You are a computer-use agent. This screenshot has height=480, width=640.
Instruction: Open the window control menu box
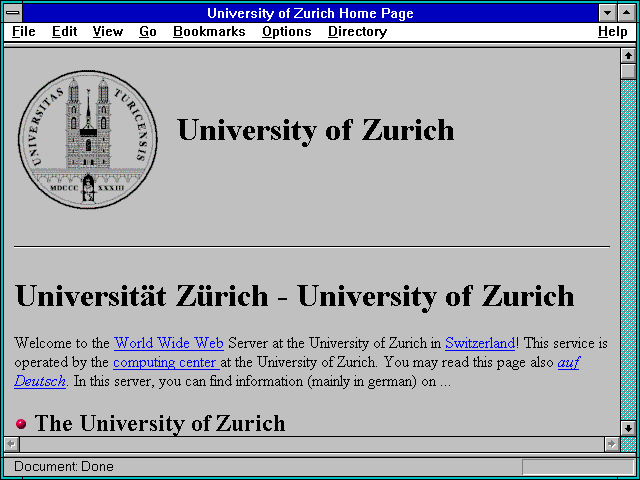point(13,13)
